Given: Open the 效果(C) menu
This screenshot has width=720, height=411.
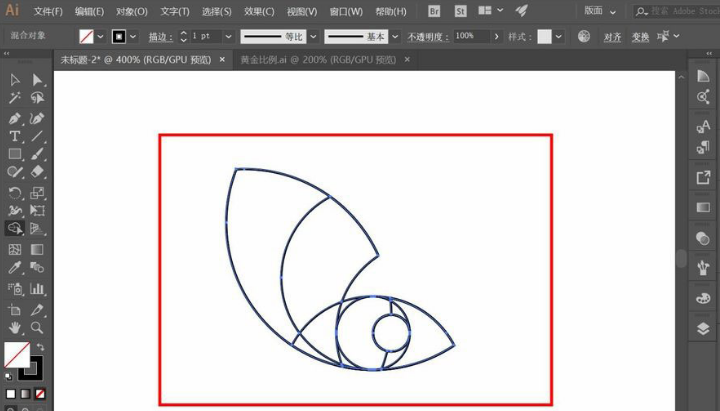Looking at the screenshot, I should (x=259, y=11).
